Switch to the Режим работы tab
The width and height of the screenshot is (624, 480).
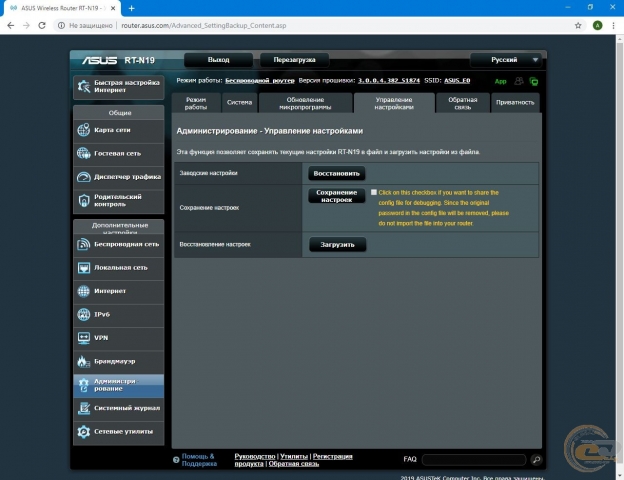pos(196,103)
